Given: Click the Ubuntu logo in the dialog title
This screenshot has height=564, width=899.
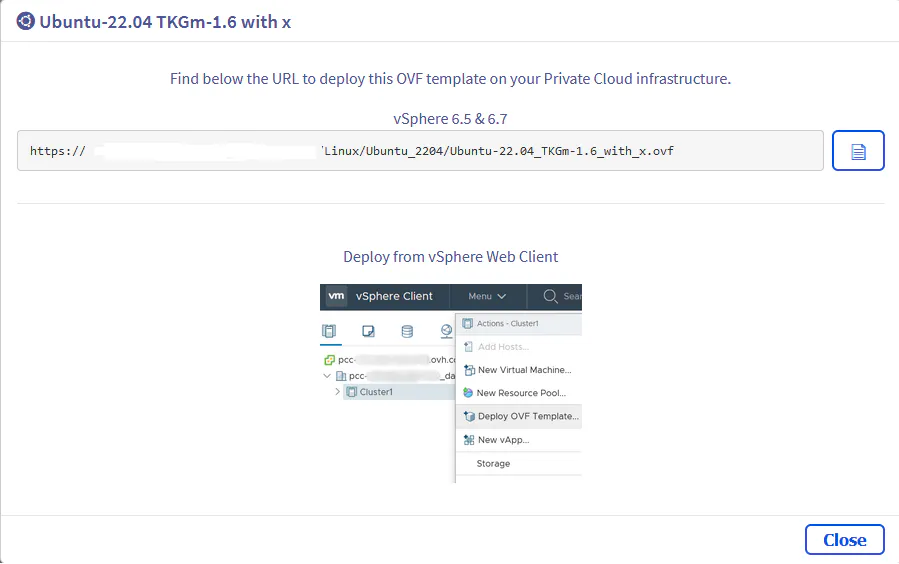Looking at the screenshot, I should (x=25, y=22).
